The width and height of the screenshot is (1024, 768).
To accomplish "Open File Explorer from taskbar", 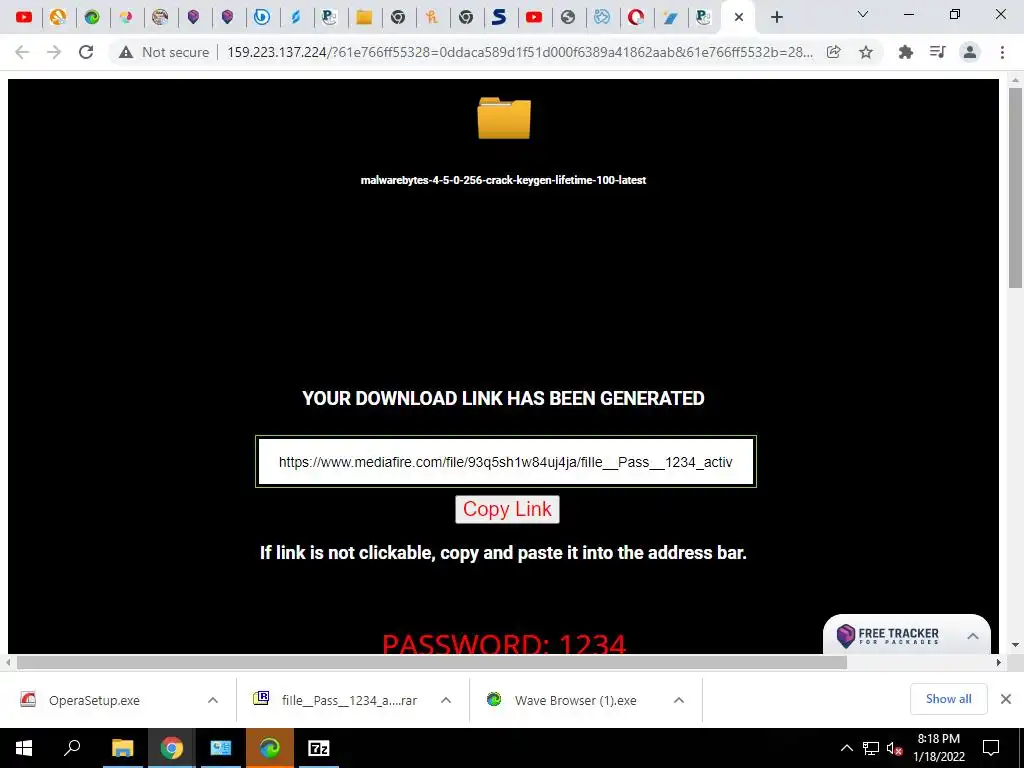I will pyautogui.click(x=122, y=748).
